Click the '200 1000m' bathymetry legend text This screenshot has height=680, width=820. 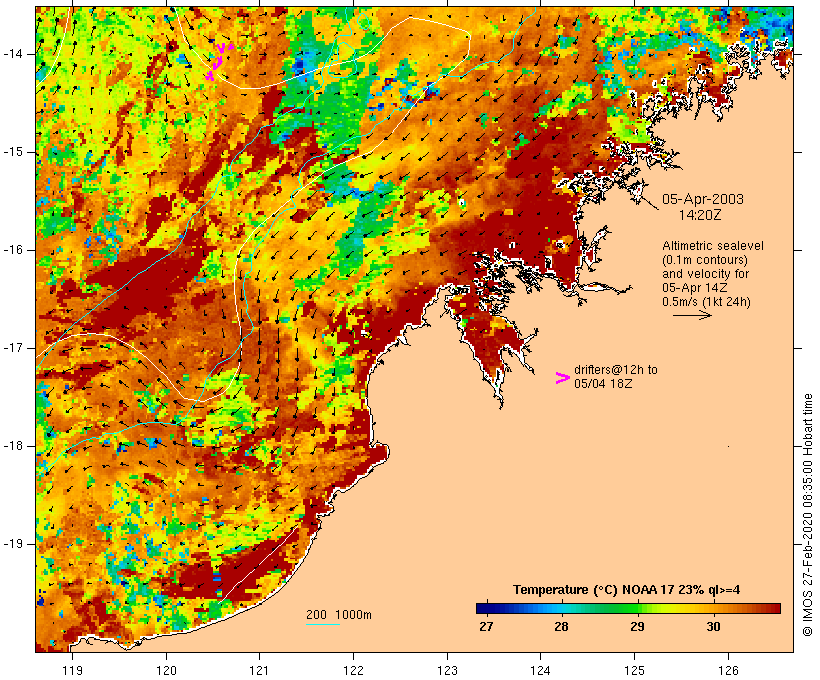click(x=339, y=615)
